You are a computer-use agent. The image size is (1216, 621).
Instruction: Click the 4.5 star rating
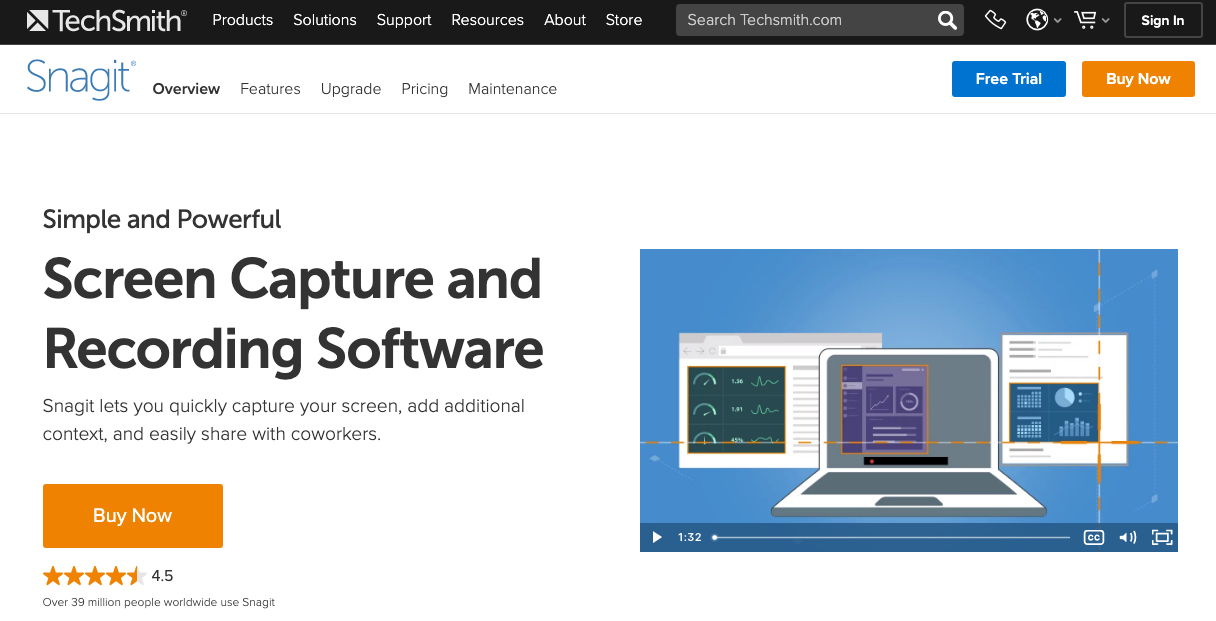pyautogui.click(x=108, y=576)
